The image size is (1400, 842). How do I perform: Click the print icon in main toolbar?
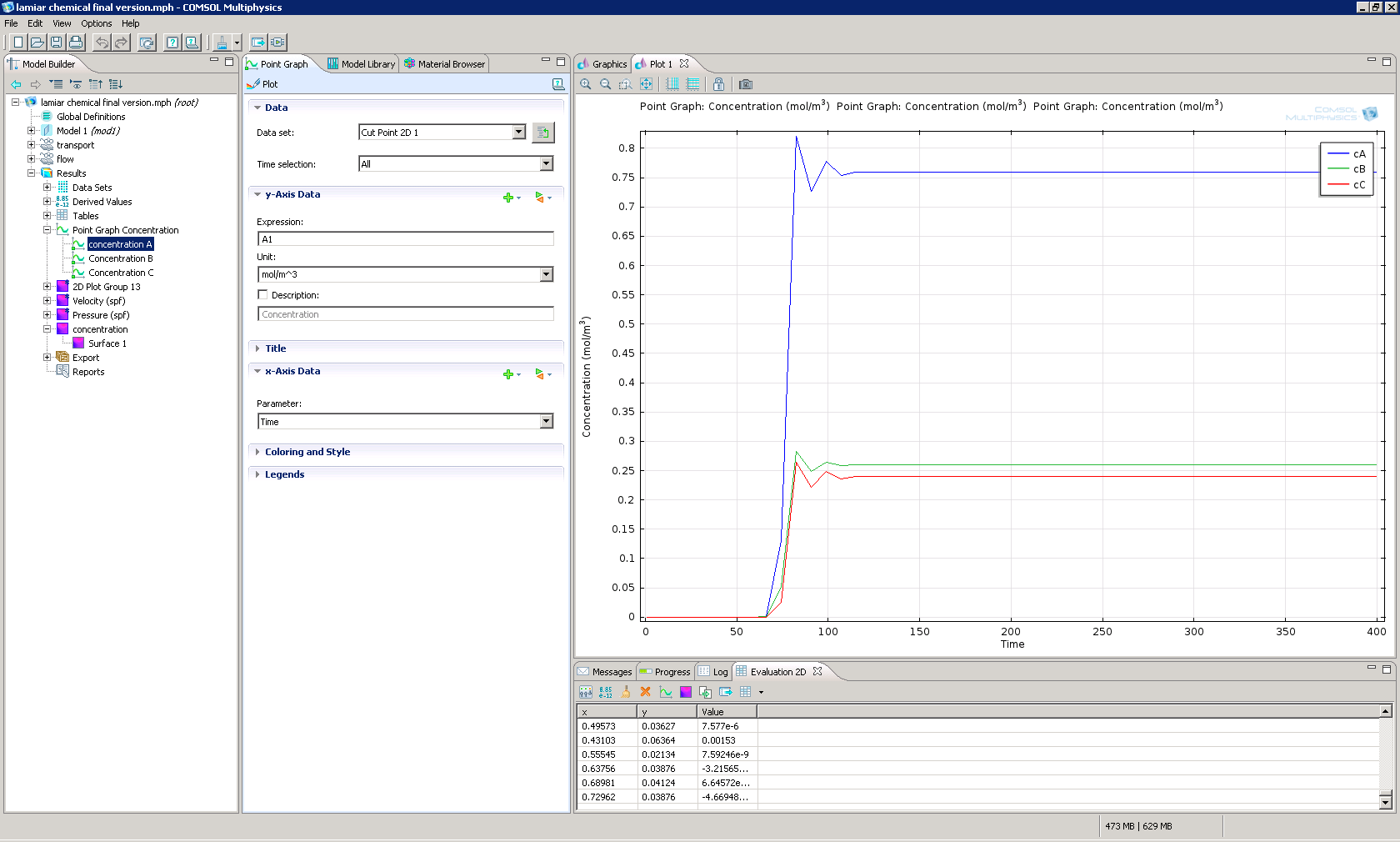[x=76, y=43]
